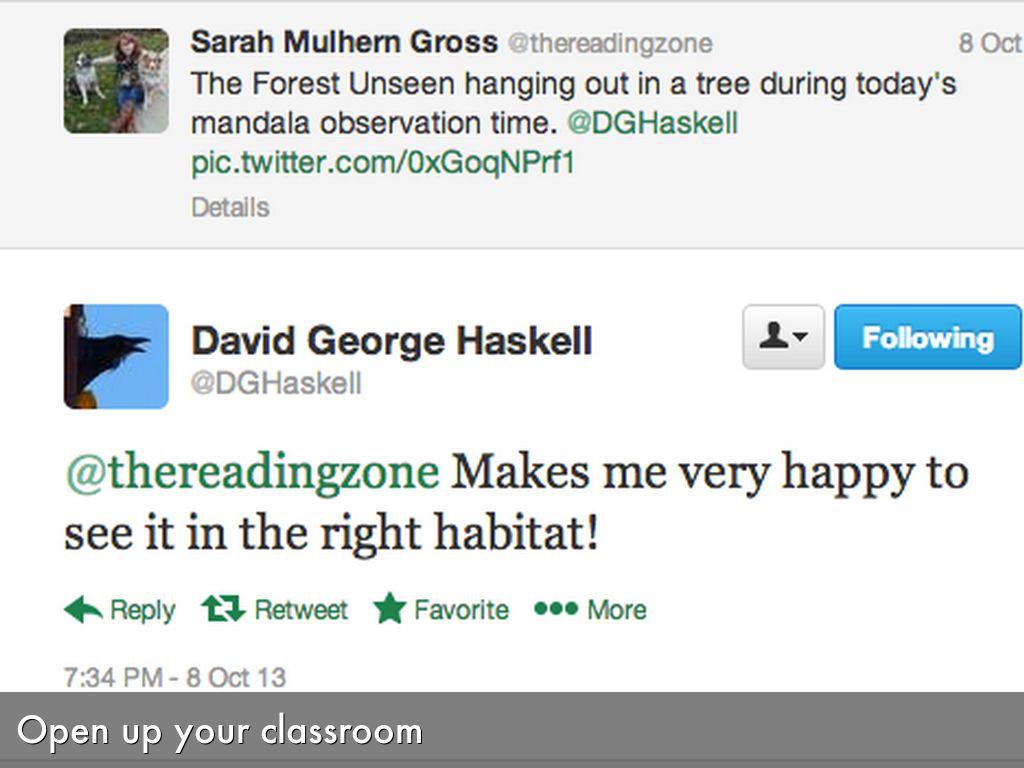This screenshot has height=768, width=1024.
Task: Expand the tweet Details
Action: click(230, 207)
